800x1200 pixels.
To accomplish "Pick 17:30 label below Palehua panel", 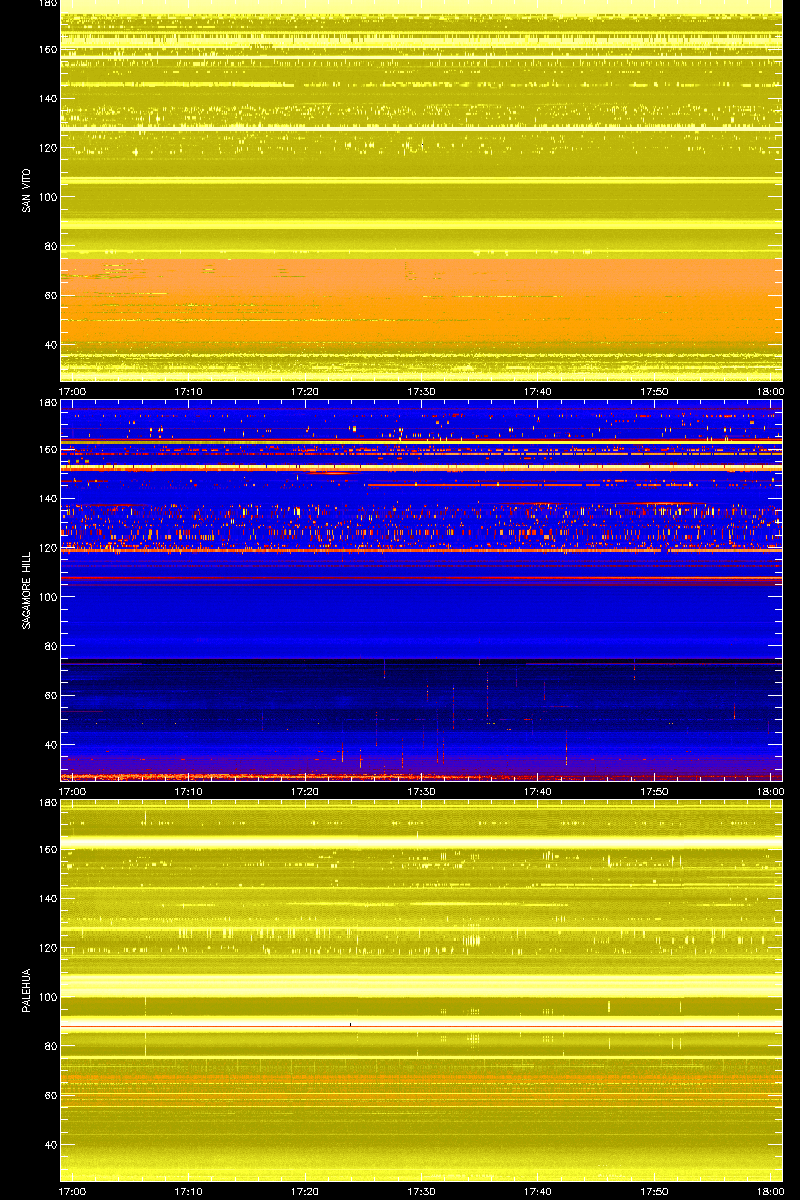I will 422,1191.
